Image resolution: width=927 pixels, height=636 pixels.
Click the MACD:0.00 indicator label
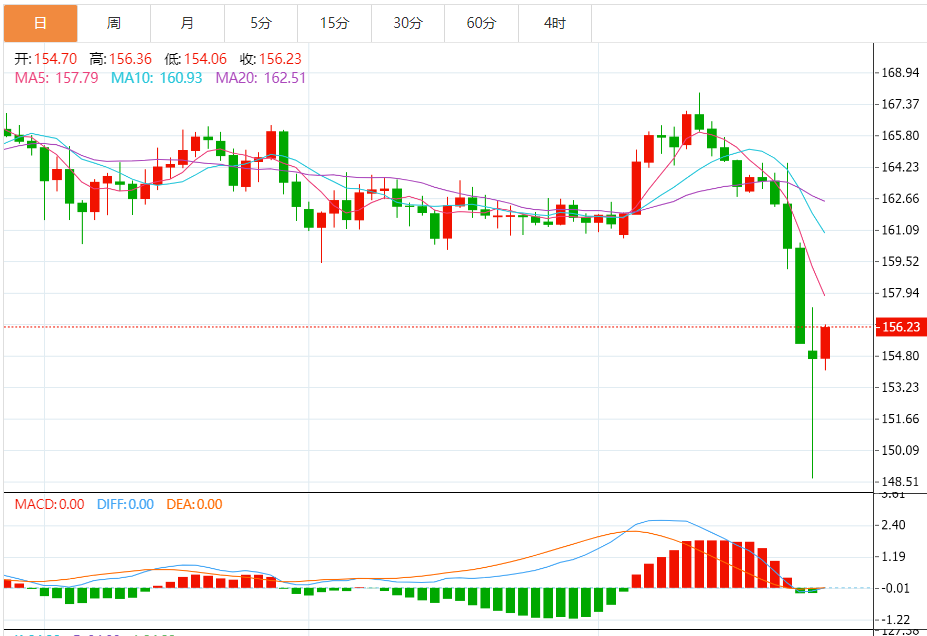pos(50,504)
